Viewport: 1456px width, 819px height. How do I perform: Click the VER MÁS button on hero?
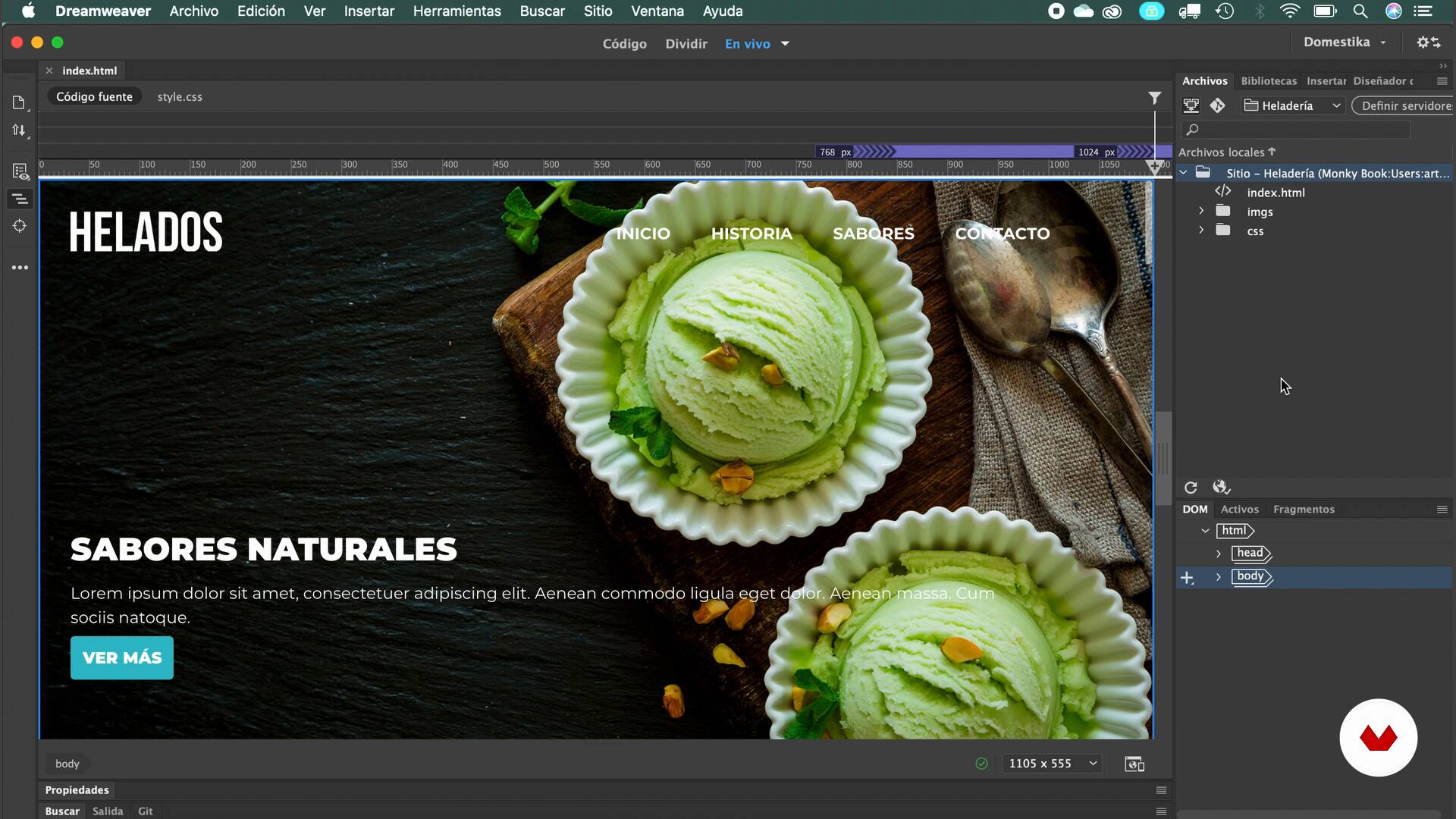[122, 658]
